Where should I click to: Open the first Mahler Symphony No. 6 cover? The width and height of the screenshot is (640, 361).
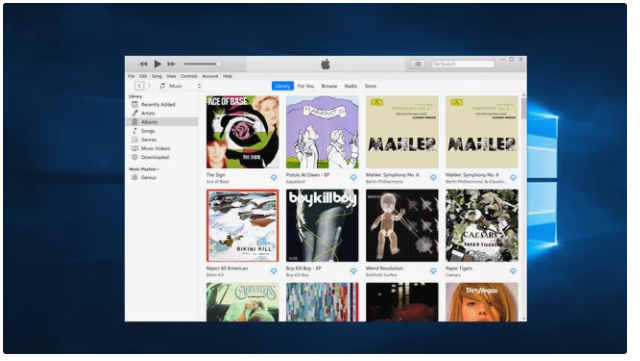pos(402,132)
